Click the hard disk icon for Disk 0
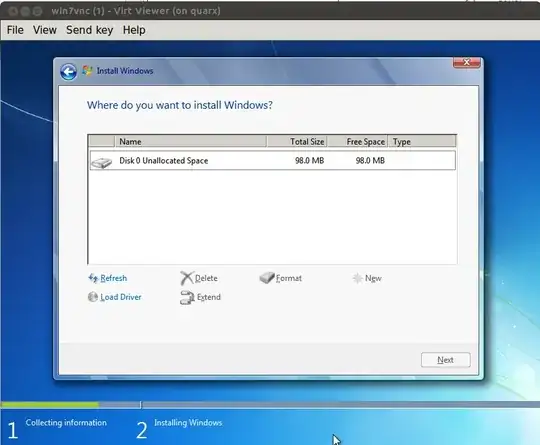Image resolution: width=540 pixels, height=445 pixels. point(101,162)
